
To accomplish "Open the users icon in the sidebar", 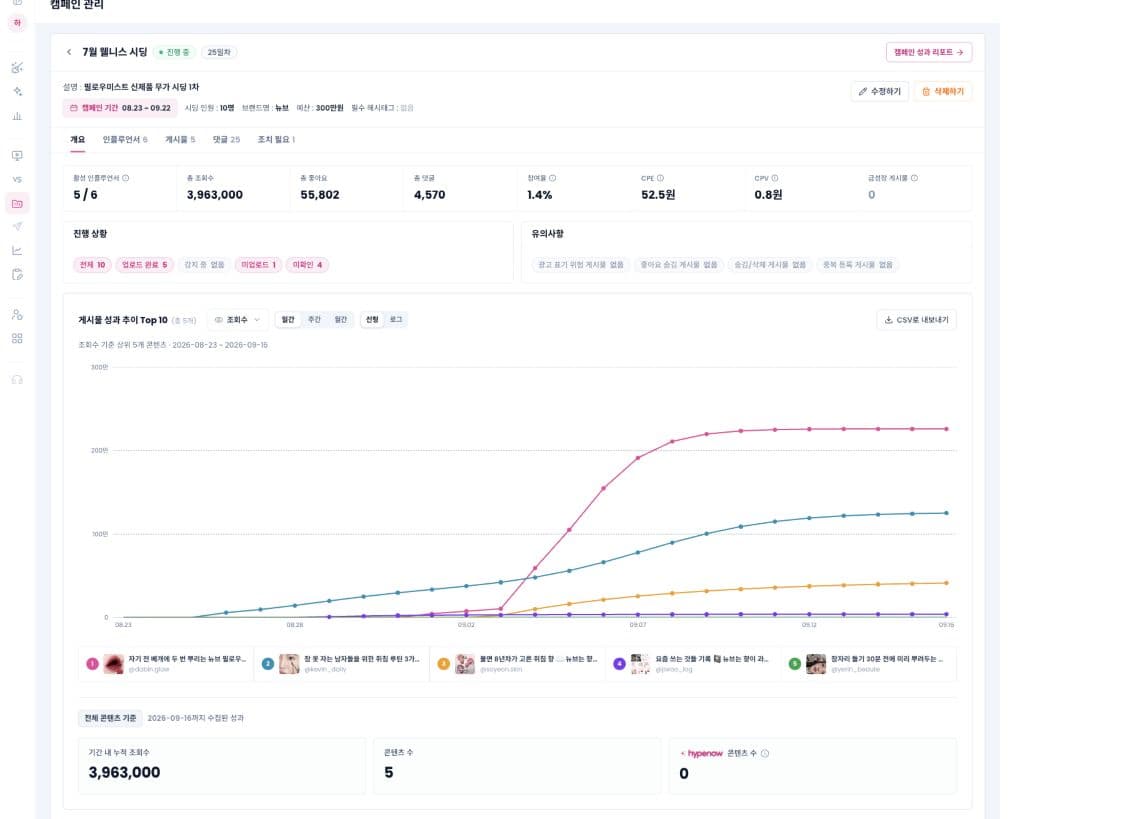I will pos(17,315).
